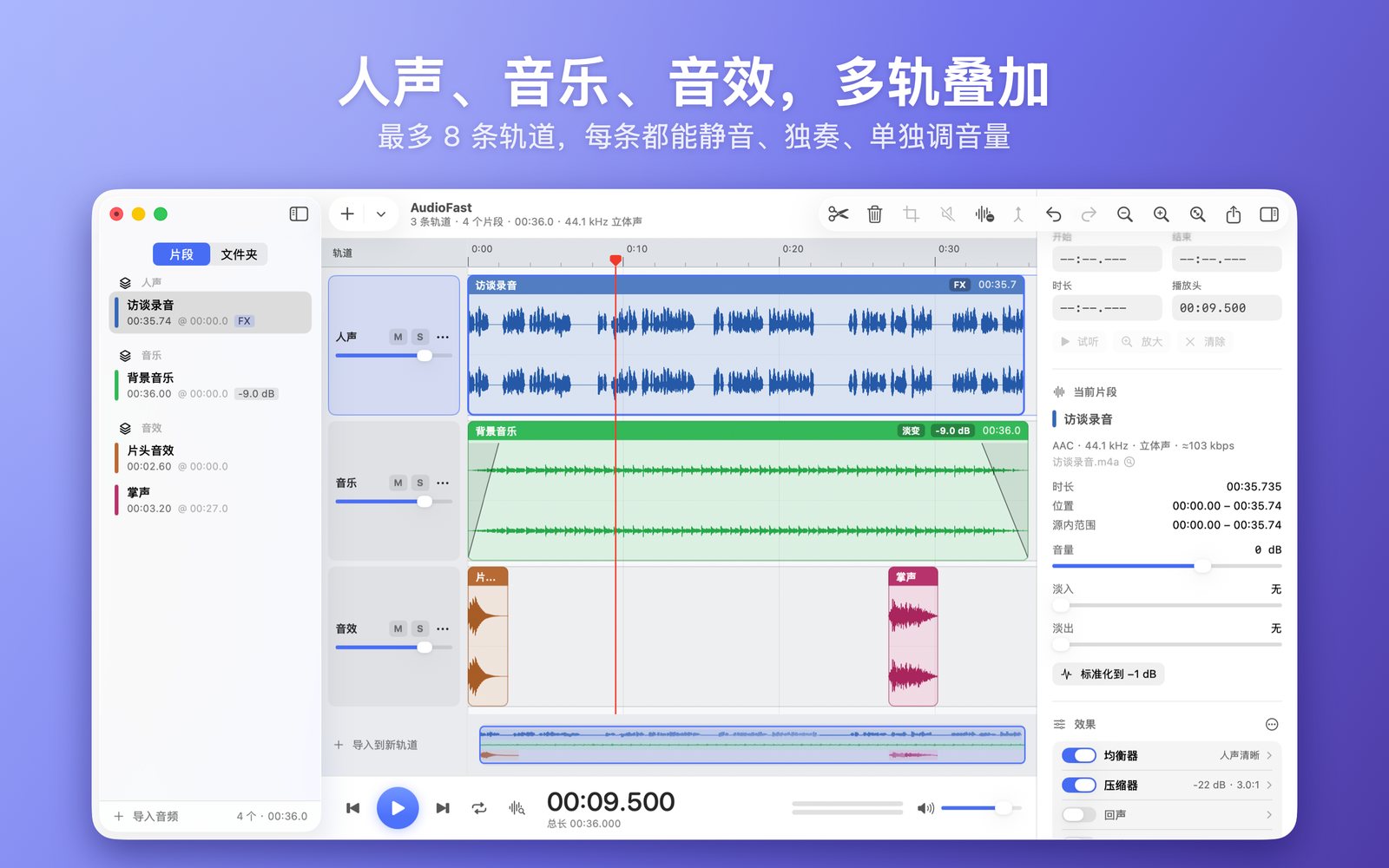
Task: Click the 放大 zoom button
Action: (x=1142, y=342)
